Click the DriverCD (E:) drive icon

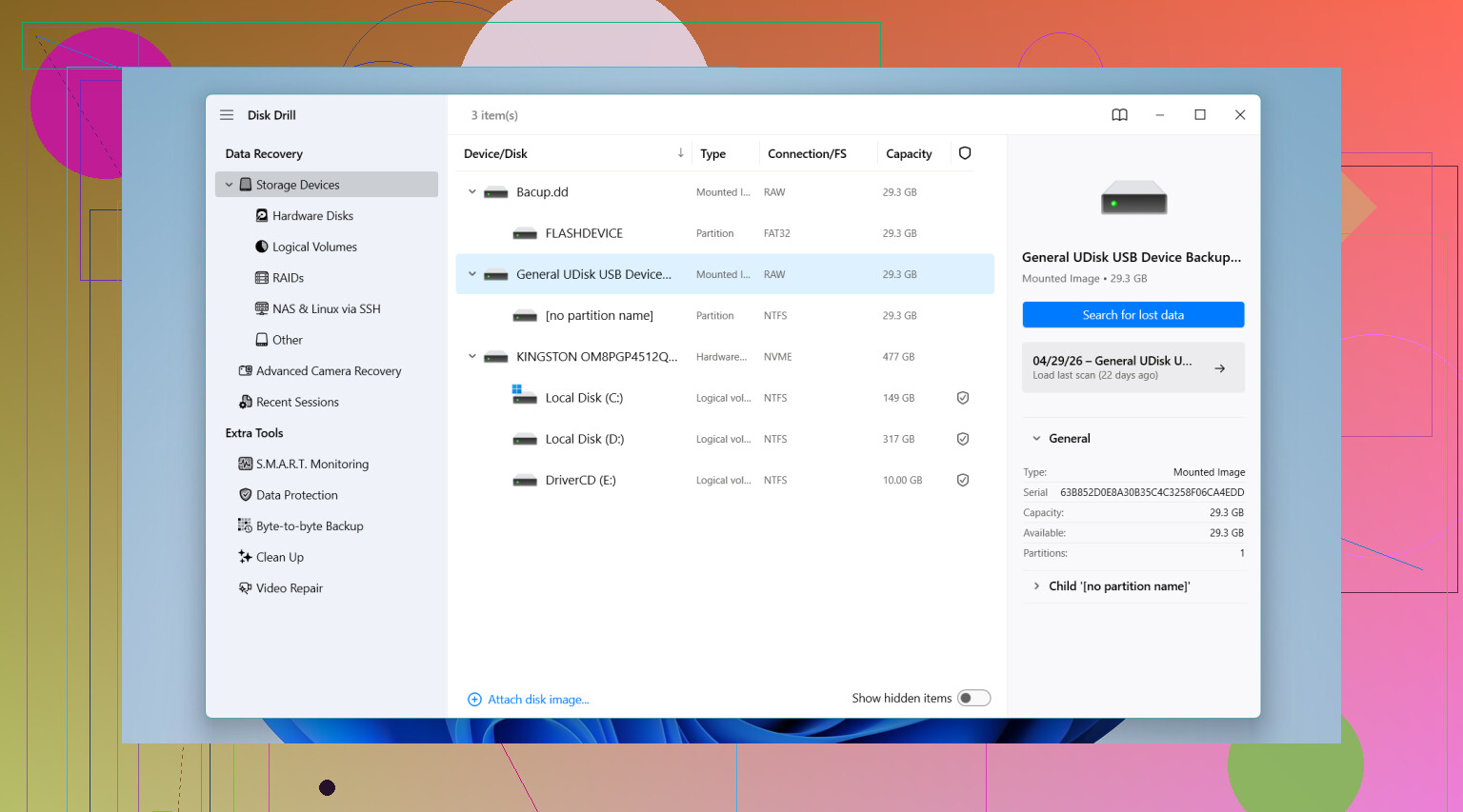click(x=525, y=481)
